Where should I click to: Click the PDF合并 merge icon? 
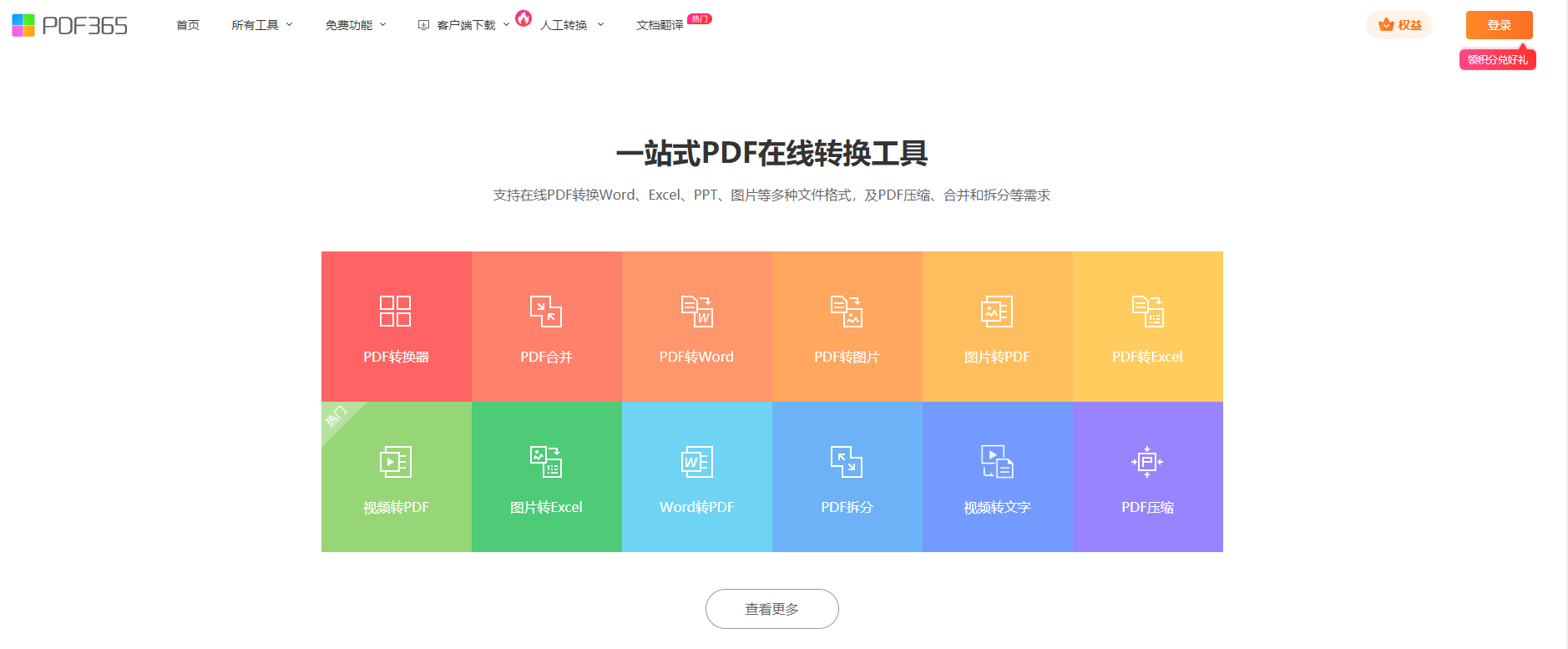546,311
